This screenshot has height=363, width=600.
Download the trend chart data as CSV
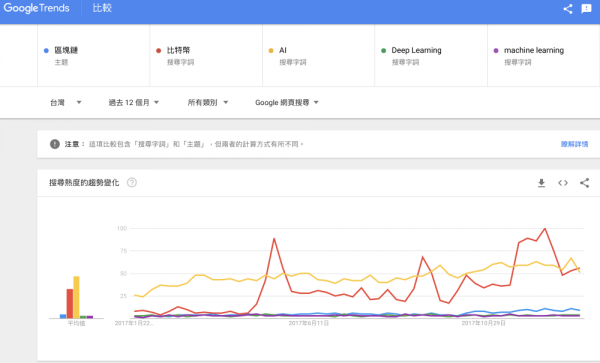point(541,183)
